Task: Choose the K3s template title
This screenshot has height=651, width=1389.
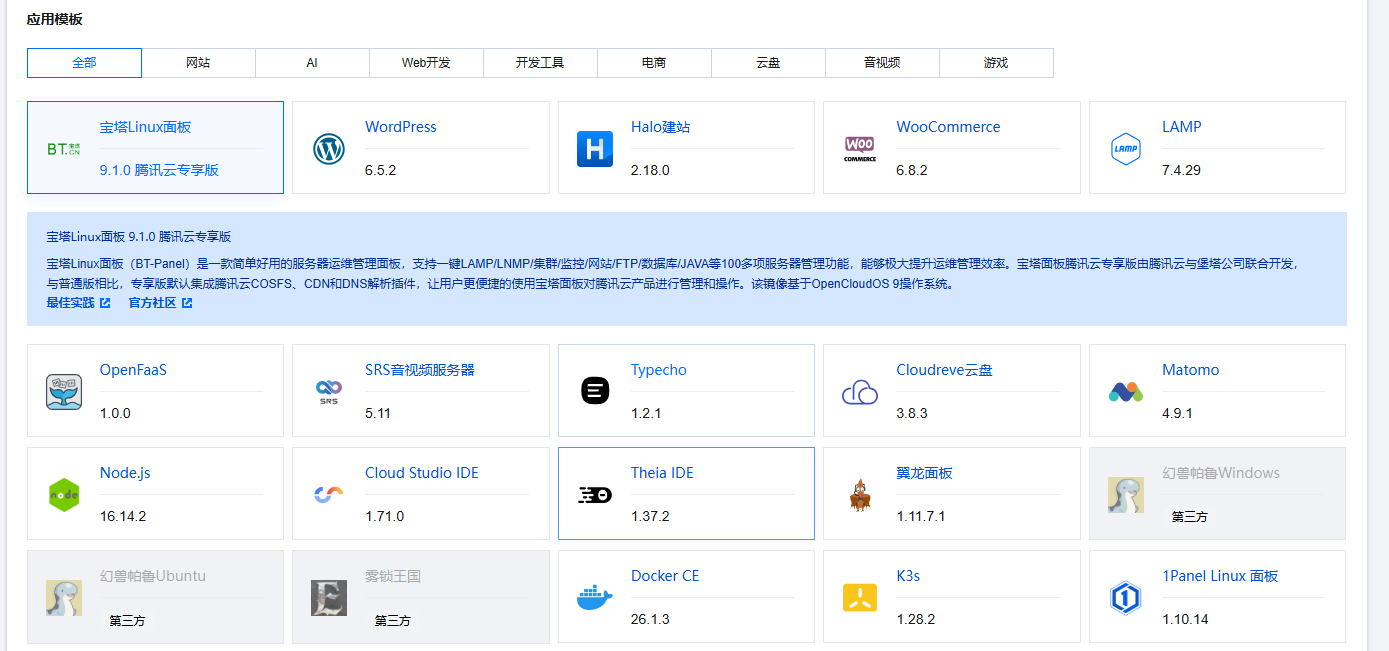Action: pos(908,576)
